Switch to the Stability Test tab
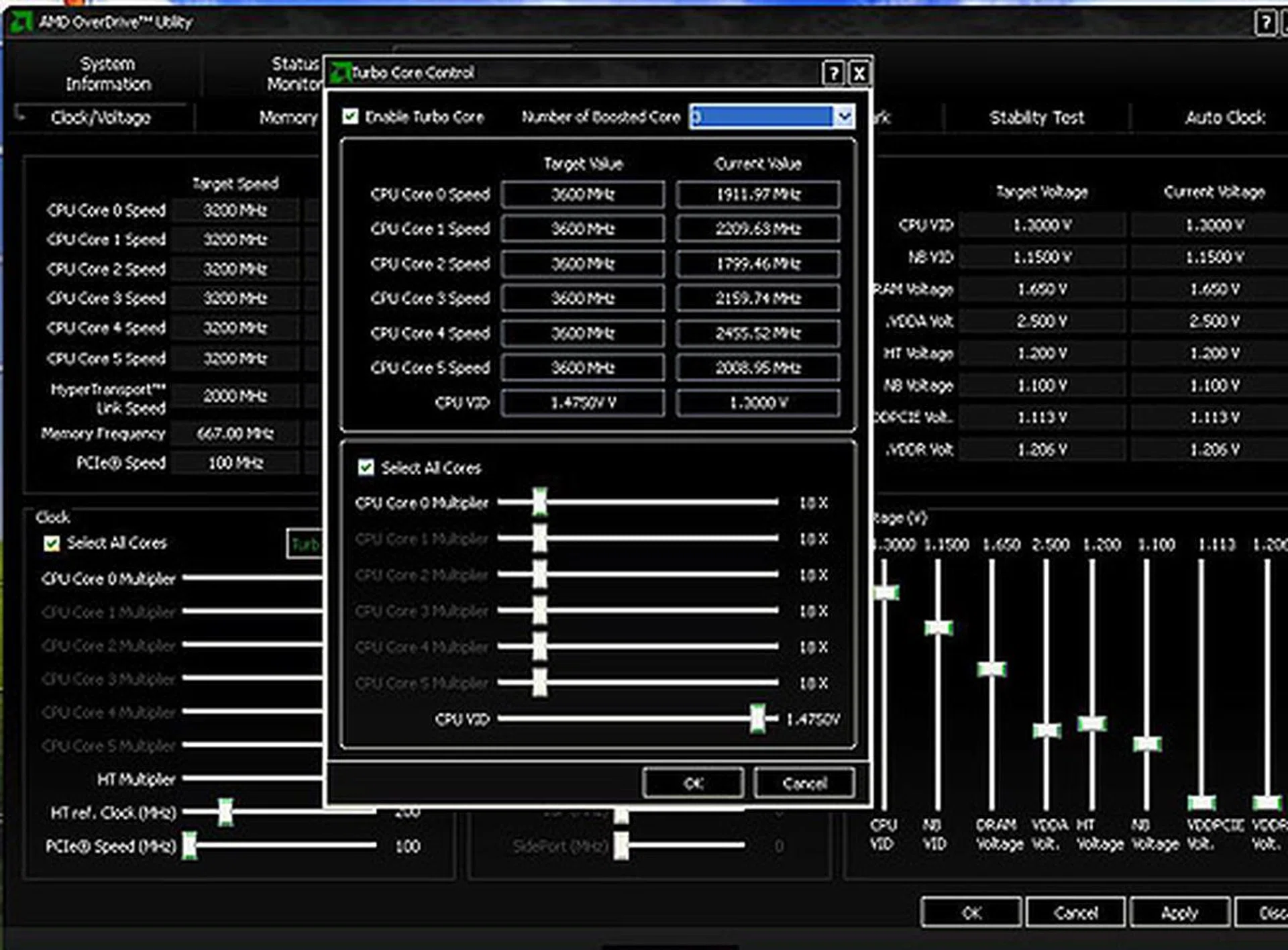The image size is (1288, 950). [1036, 118]
